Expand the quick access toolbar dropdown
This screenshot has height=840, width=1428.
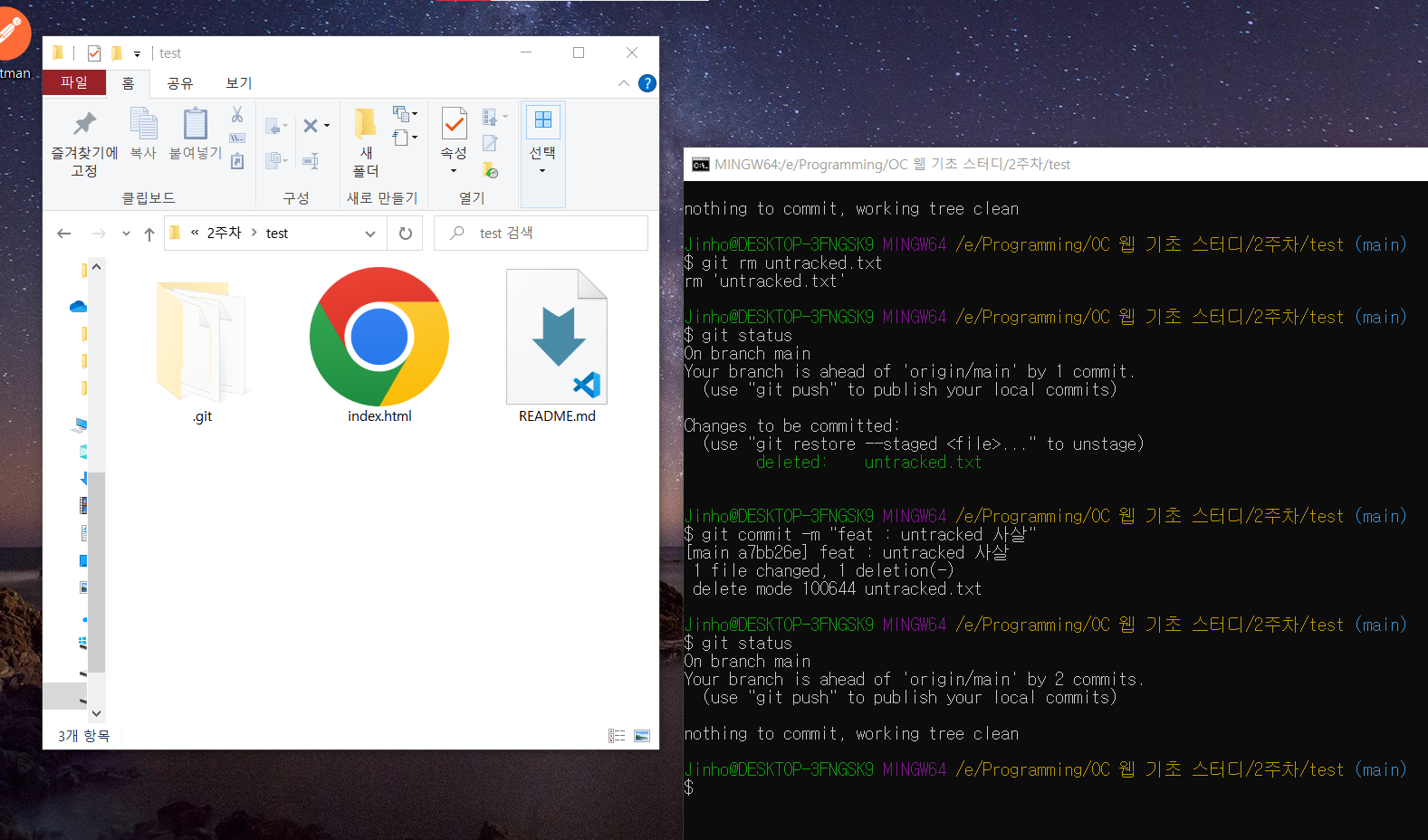(138, 53)
